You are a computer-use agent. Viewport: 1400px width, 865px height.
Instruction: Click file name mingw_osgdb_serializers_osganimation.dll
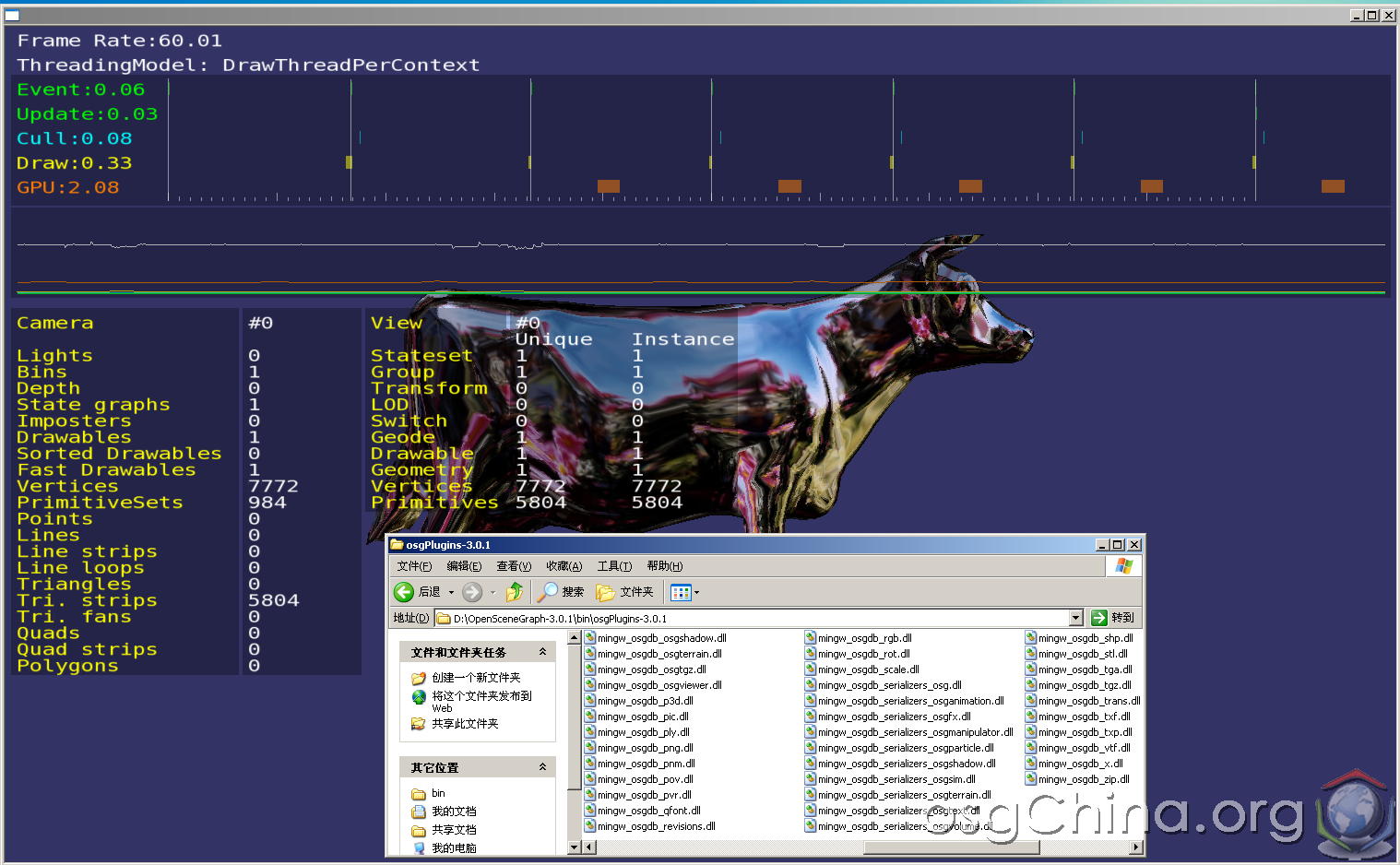pyautogui.click(x=911, y=701)
